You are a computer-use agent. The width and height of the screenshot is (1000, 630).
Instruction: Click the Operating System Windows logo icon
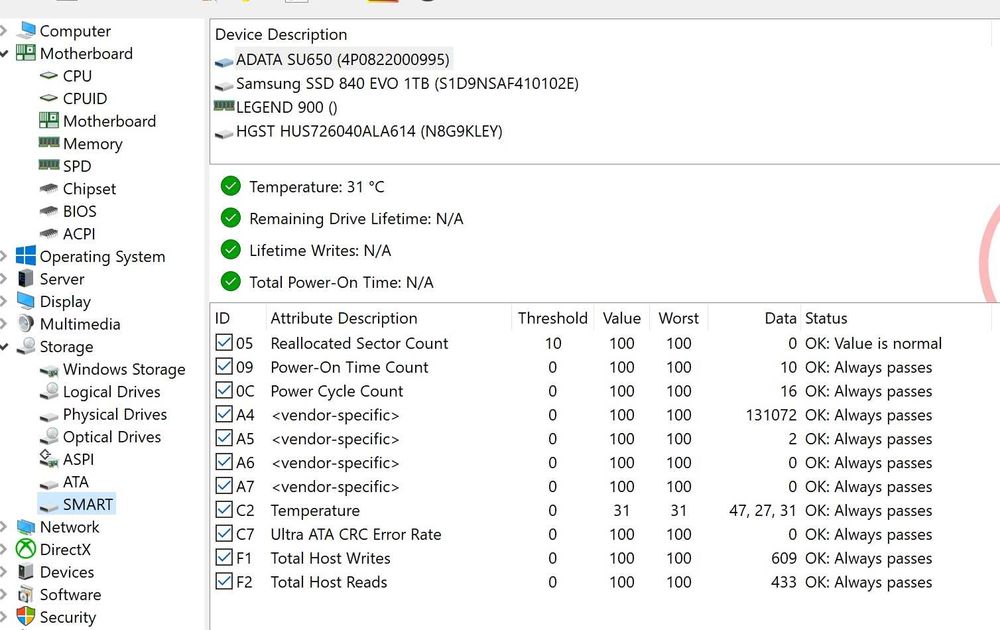[26, 256]
